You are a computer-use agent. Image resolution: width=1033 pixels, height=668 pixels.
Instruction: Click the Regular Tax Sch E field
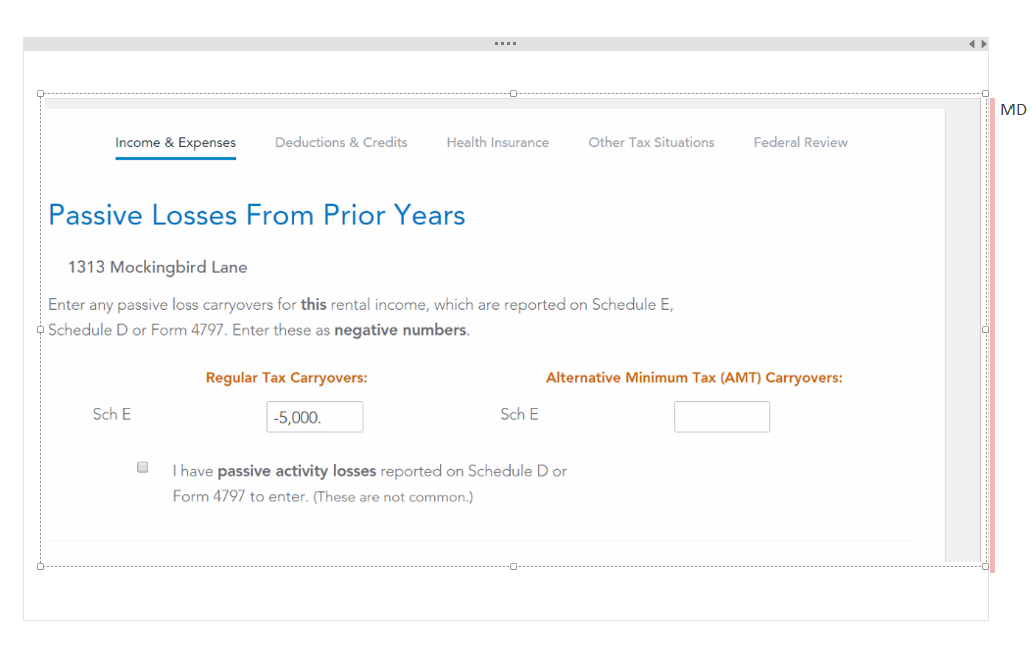pos(315,417)
